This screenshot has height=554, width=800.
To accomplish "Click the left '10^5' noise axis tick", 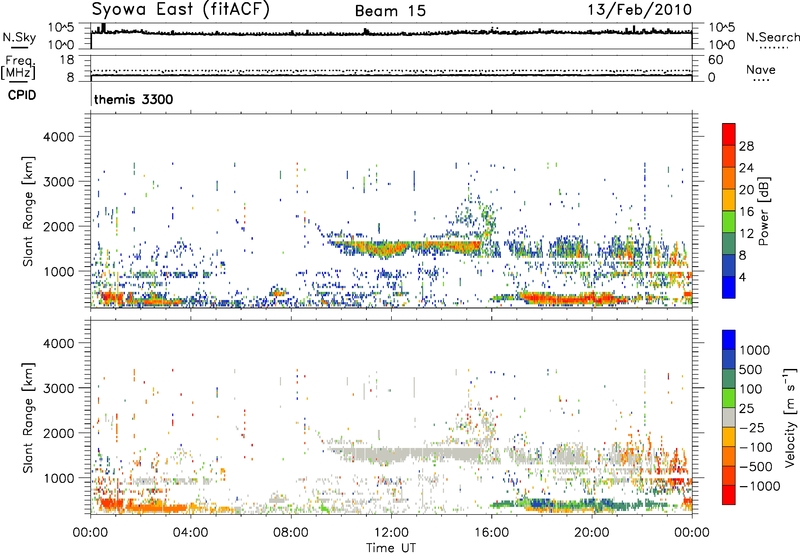I will pos(61,27).
